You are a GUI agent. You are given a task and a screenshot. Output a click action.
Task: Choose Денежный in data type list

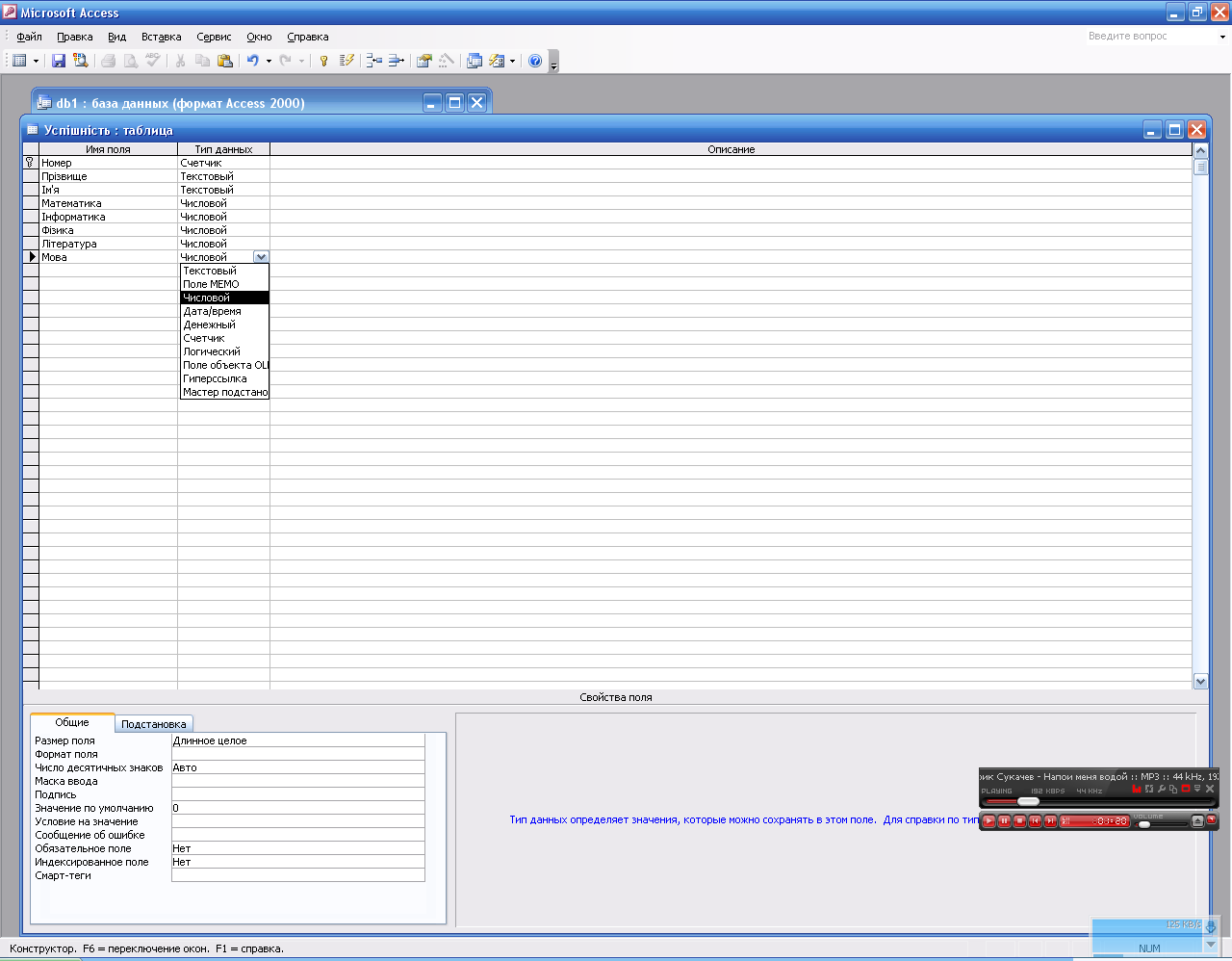224,325
